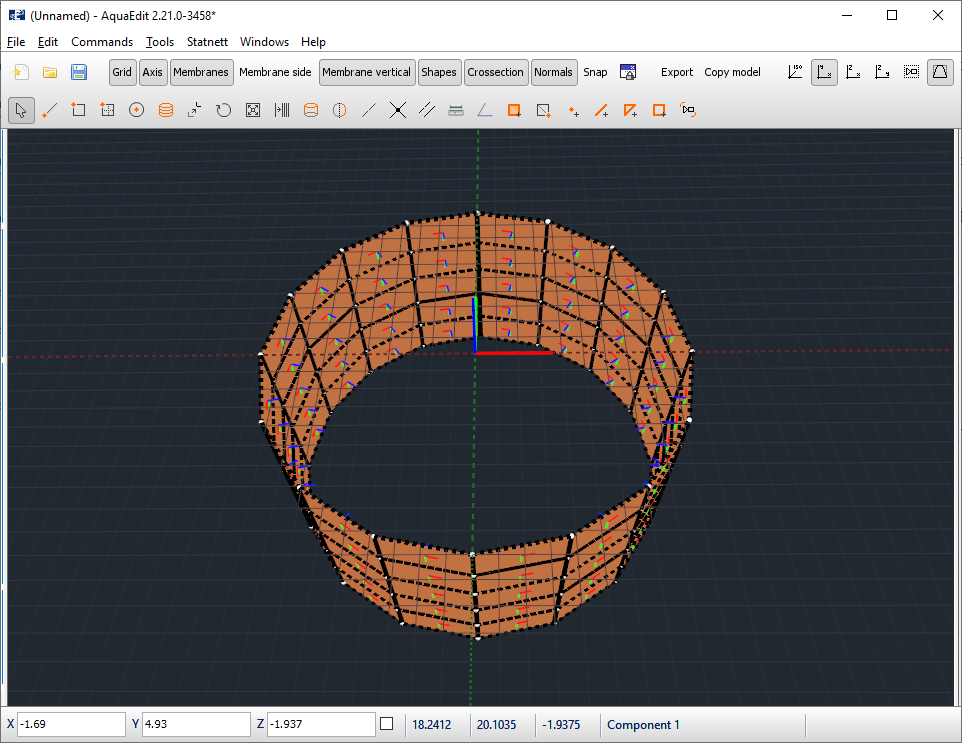Image resolution: width=962 pixels, height=743 pixels.
Task: Toggle Membranes visibility
Action: coord(201,72)
